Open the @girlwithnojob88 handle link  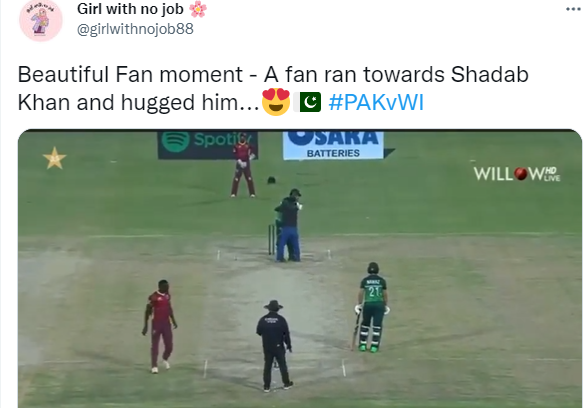(135, 29)
